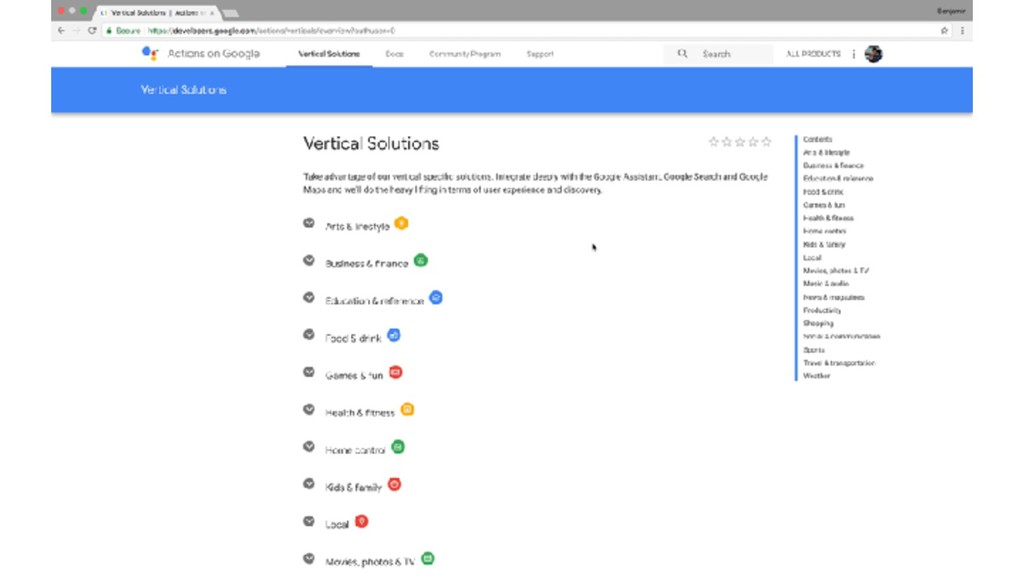Viewport: 1024px width, 576px height.
Task: Open the user profile avatar
Action: 874,54
